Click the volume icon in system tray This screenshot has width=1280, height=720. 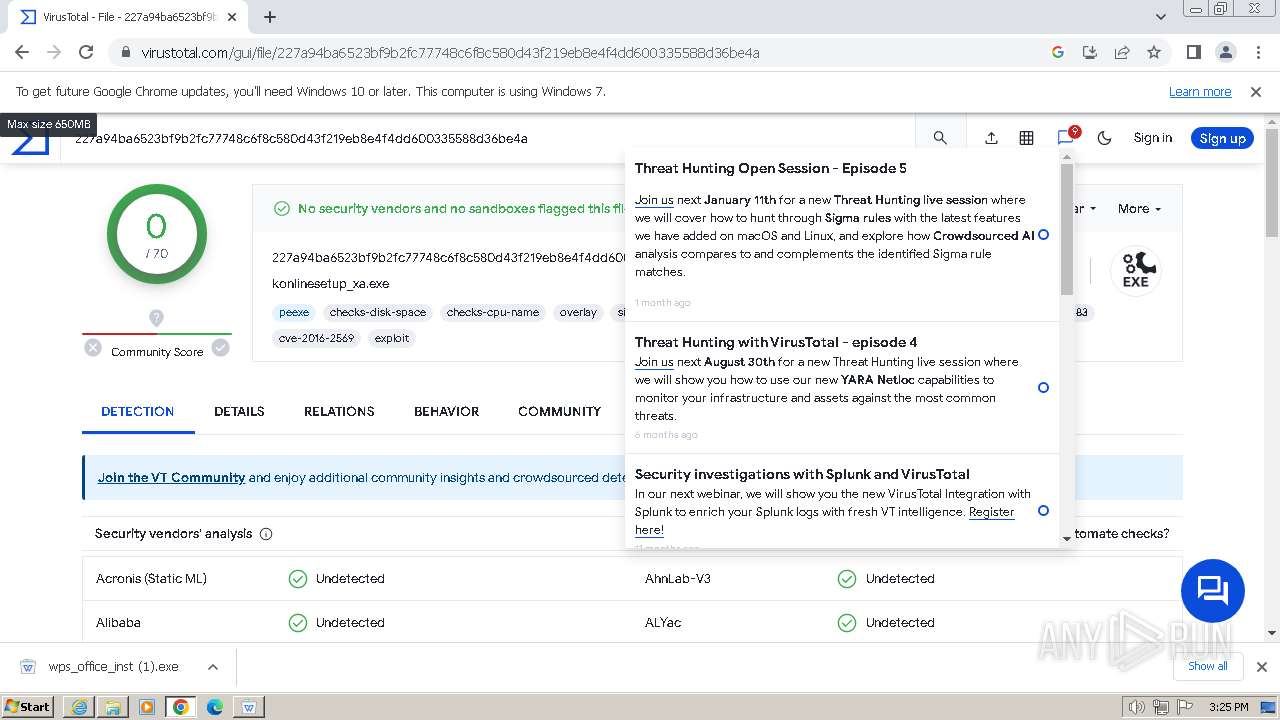(x=1137, y=707)
